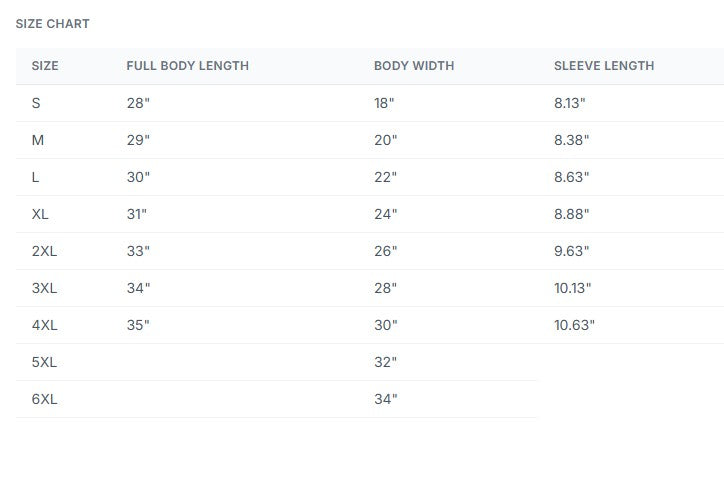Click the 33" full body length cell
Image resolution: width=724 pixels, height=478 pixels.
pos(138,251)
